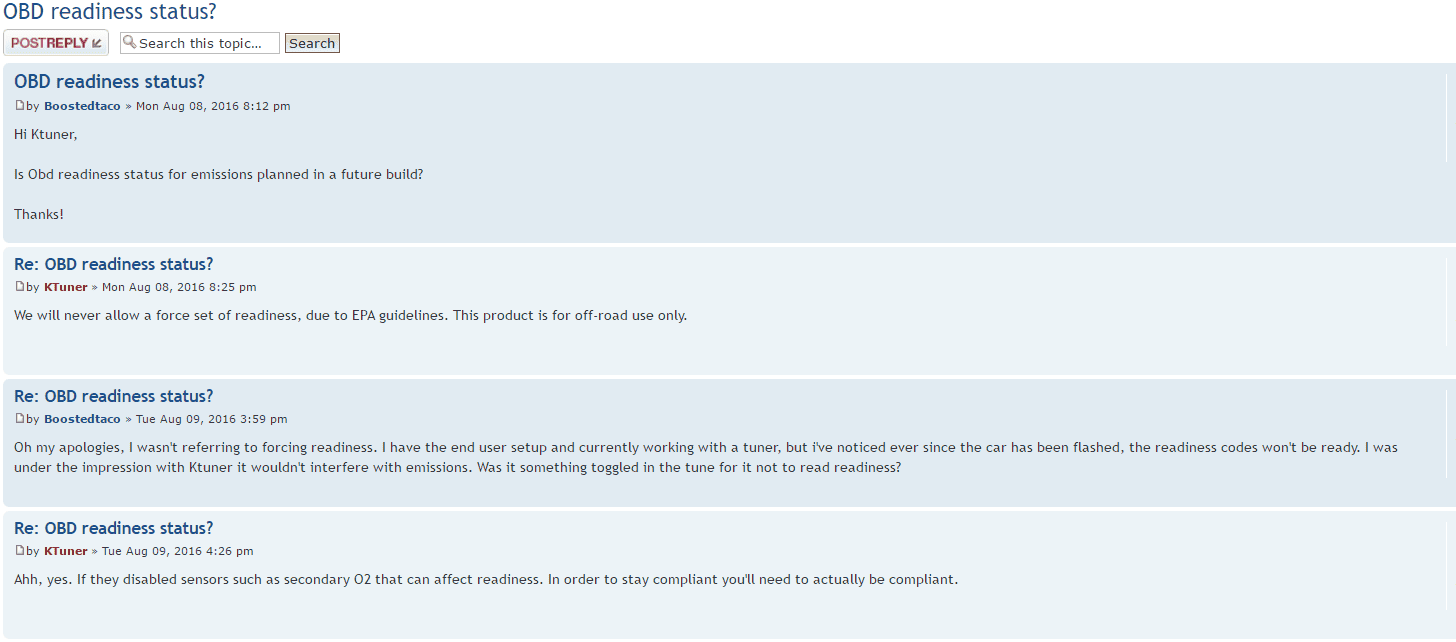
Task: Click the post icon beside first Boostedtaco post
Action: tap(19, 106)
